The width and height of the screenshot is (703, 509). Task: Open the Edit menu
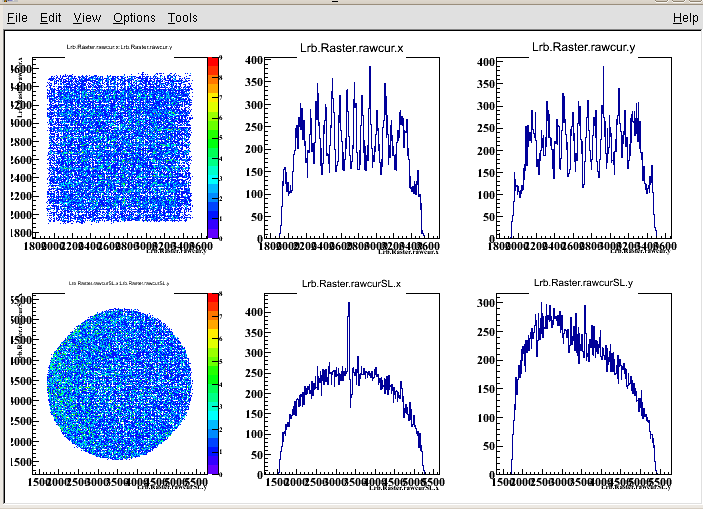50,18
